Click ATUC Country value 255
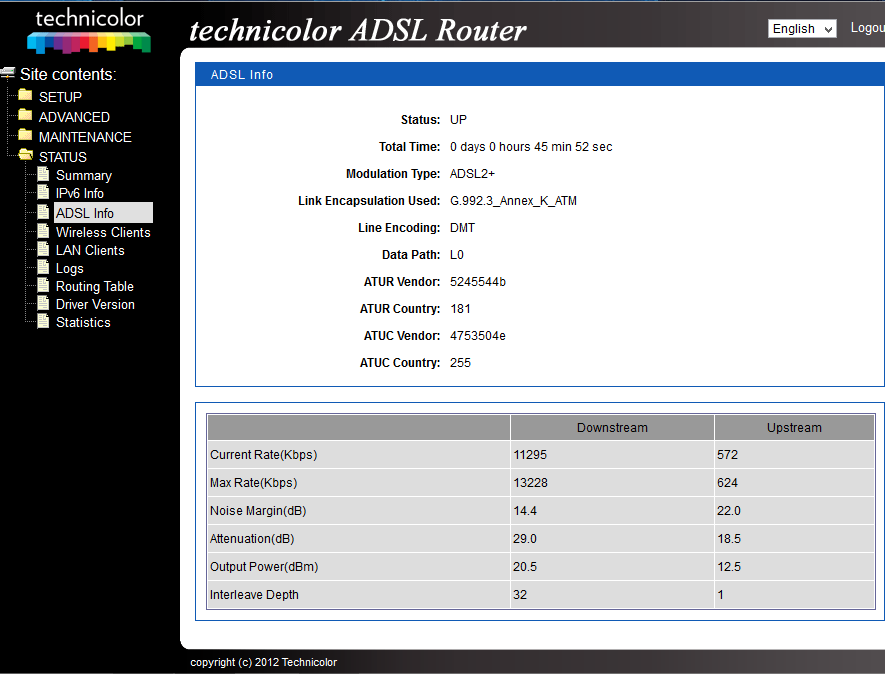The height and width of the screenshot is (674, 885). (461, 363)
